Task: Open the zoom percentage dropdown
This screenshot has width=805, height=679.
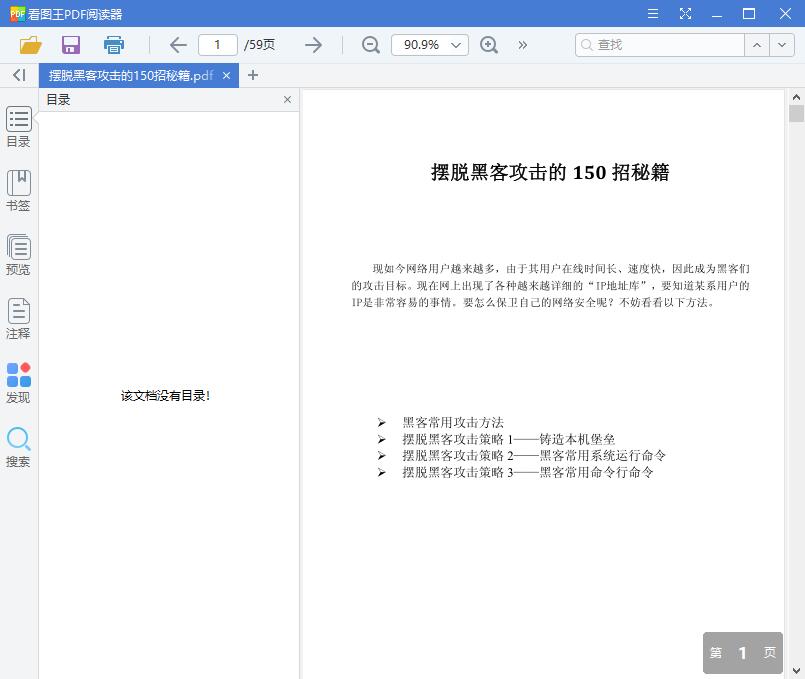Action: click(x=429, y=45)
